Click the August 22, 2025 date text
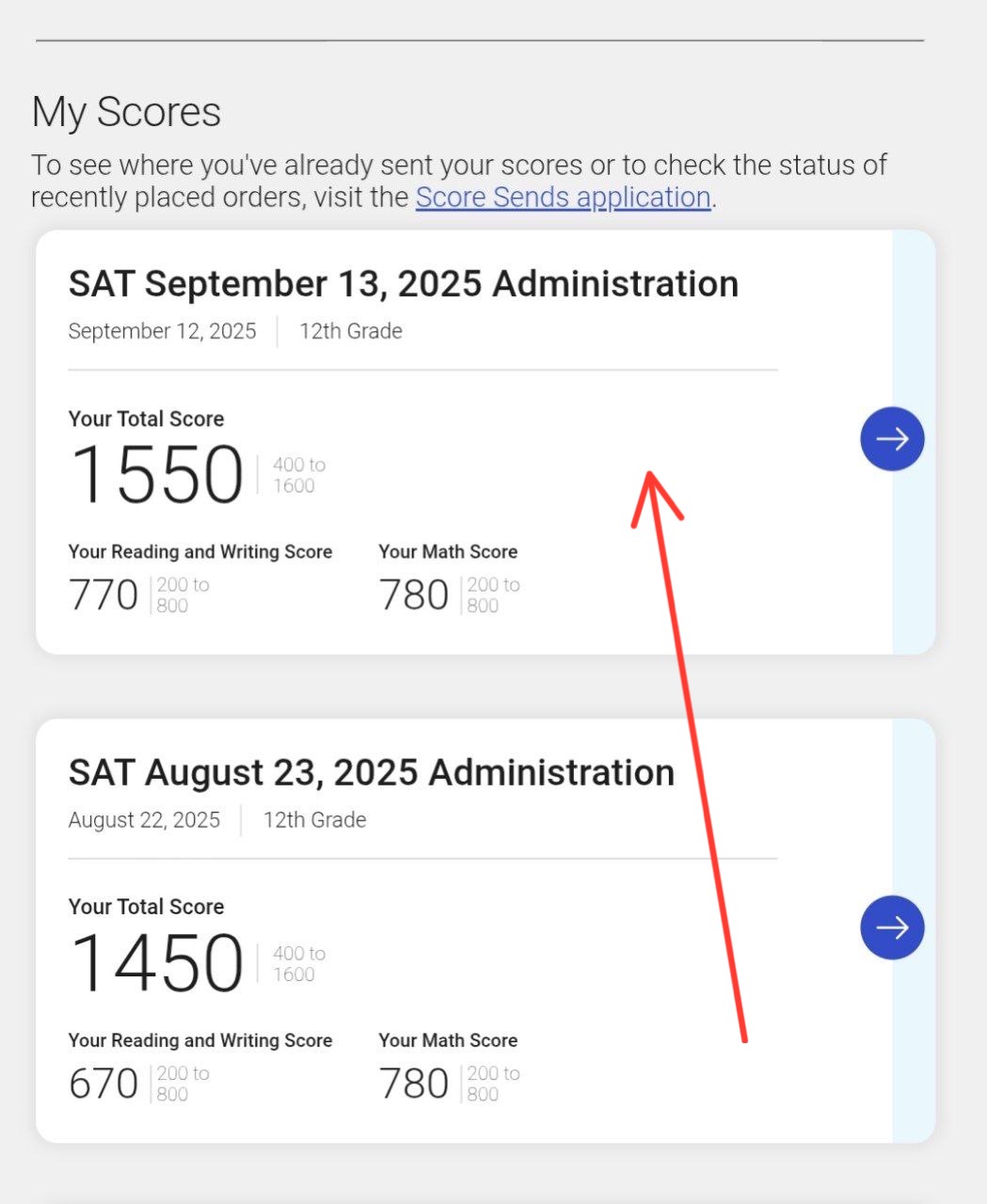This screenshot has height=1204, width=987. tap(144, 820)
